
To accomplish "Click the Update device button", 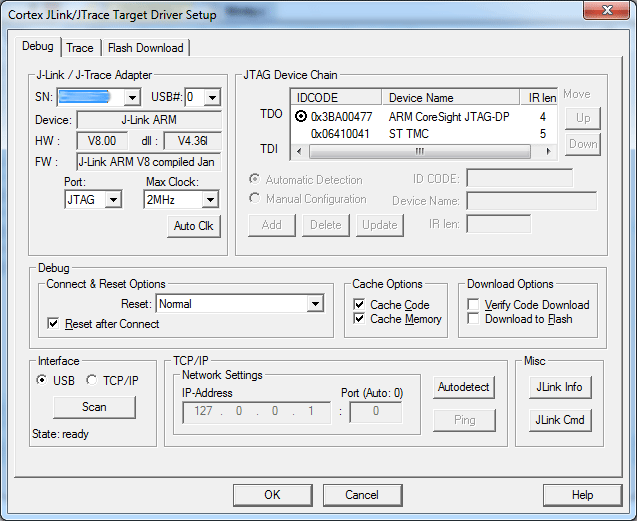I will pos(380,225).
